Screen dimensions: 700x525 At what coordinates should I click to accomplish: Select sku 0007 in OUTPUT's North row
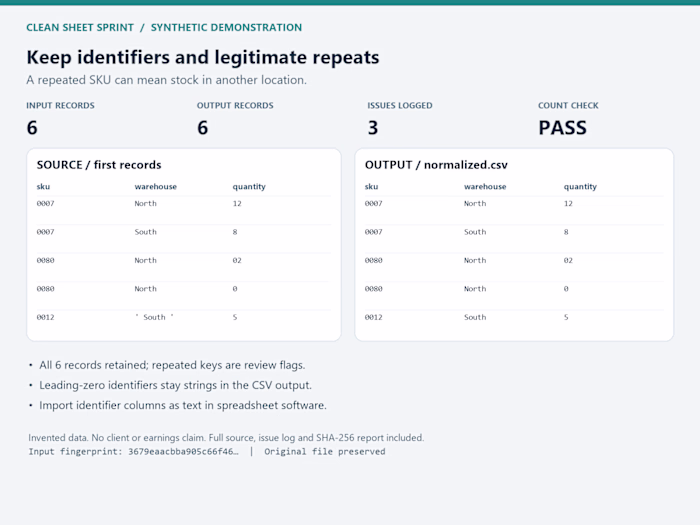tap(374, 204)
